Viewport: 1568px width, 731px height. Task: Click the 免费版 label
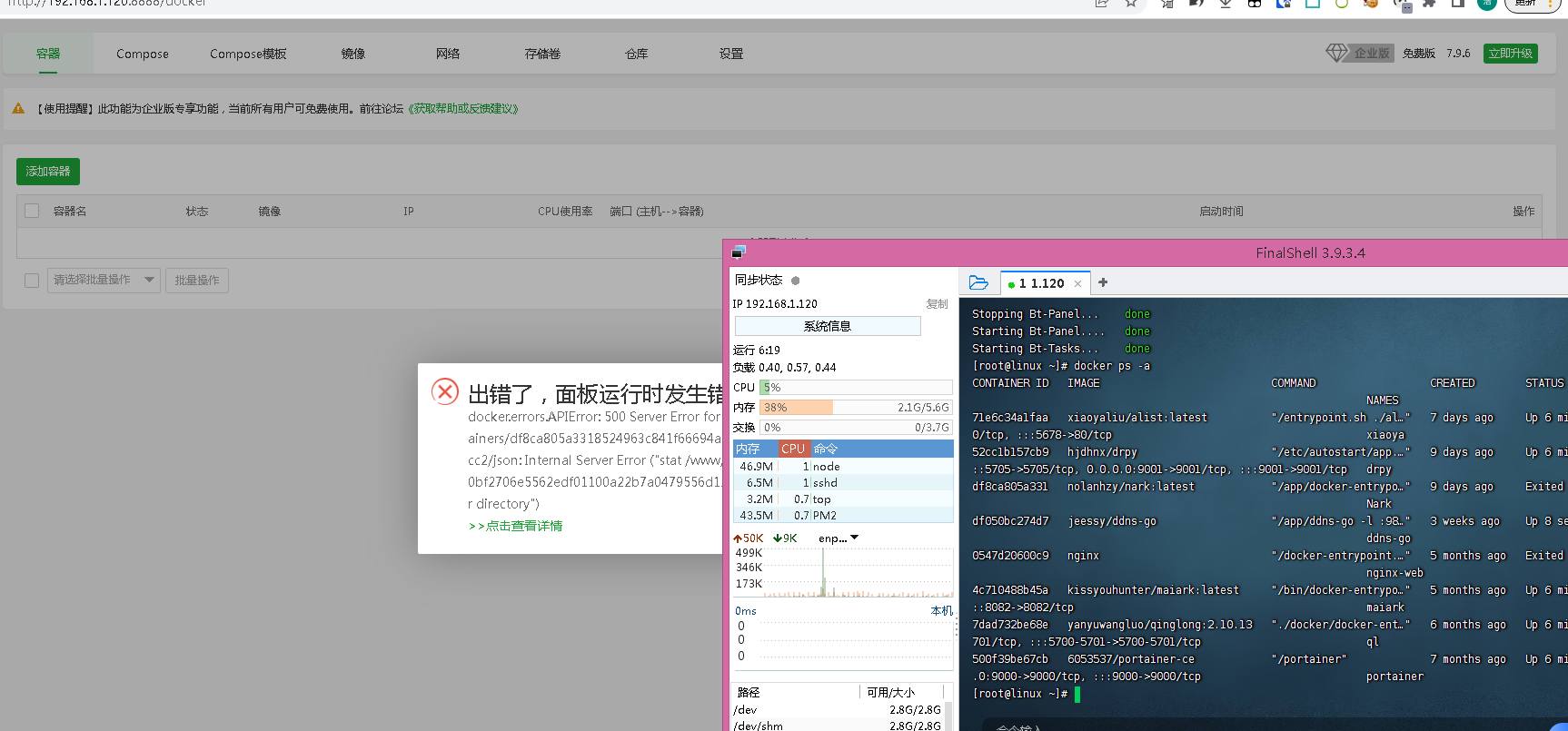[1419, 54]
